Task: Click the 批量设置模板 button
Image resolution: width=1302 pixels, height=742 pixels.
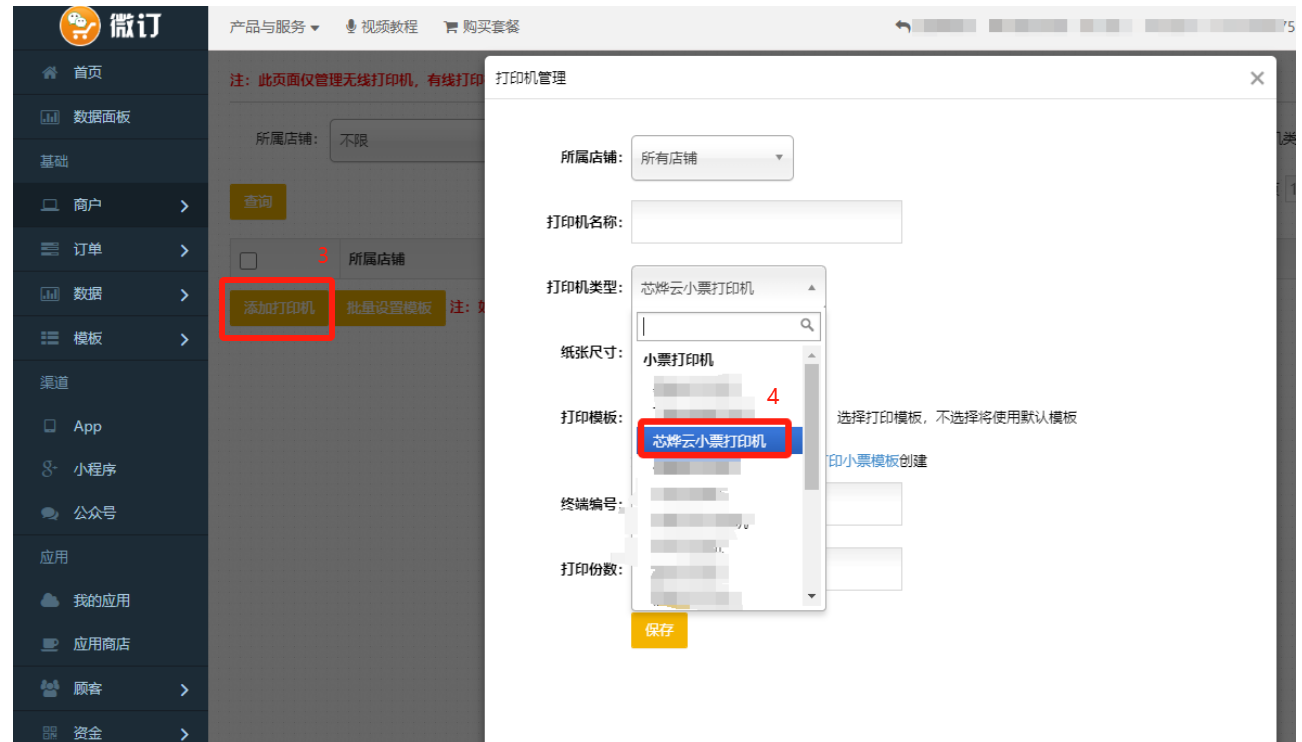Action: tap(389, 308)
